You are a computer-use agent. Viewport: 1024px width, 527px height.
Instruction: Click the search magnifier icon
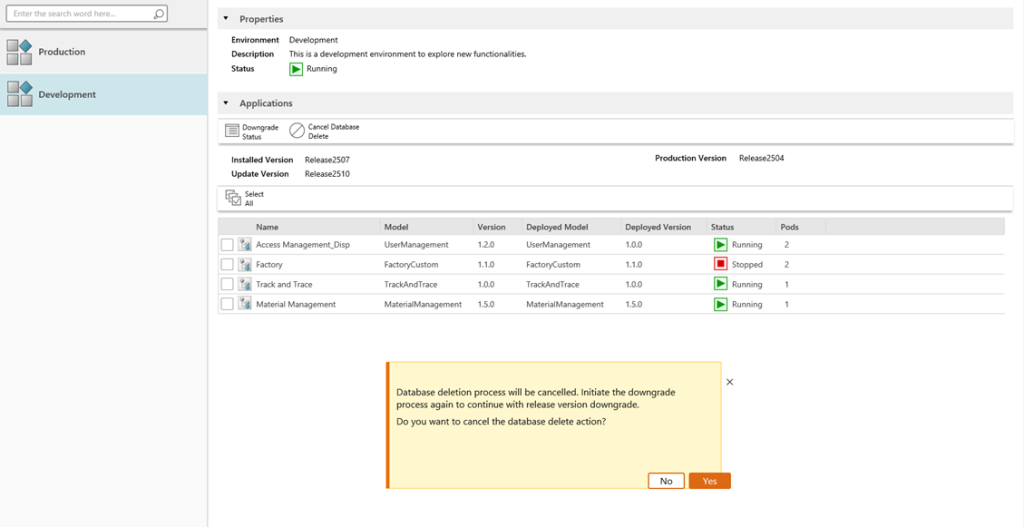coord(158,14)
